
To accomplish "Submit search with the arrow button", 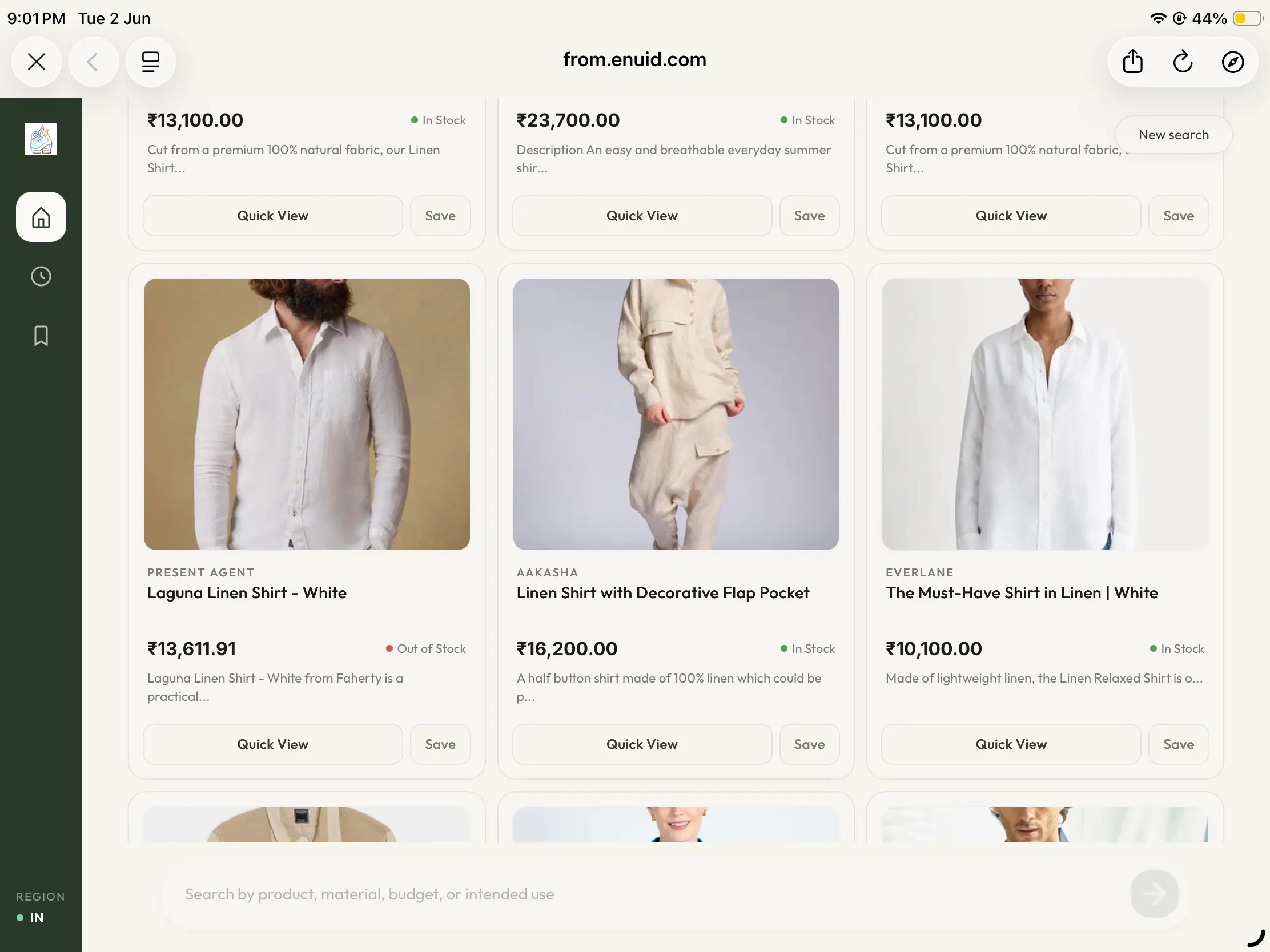I will [x=1154, y=893].
